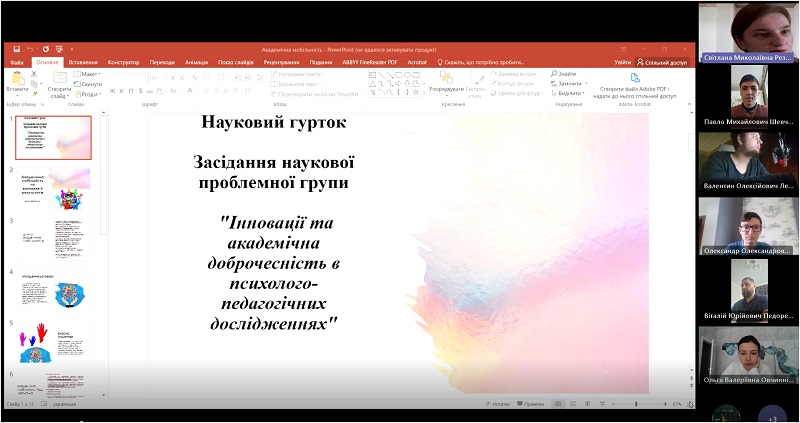The width and height of the screenshot is (800, 423).
Task: Select the star shape in shapes gallery
Action: click(416, 92)
